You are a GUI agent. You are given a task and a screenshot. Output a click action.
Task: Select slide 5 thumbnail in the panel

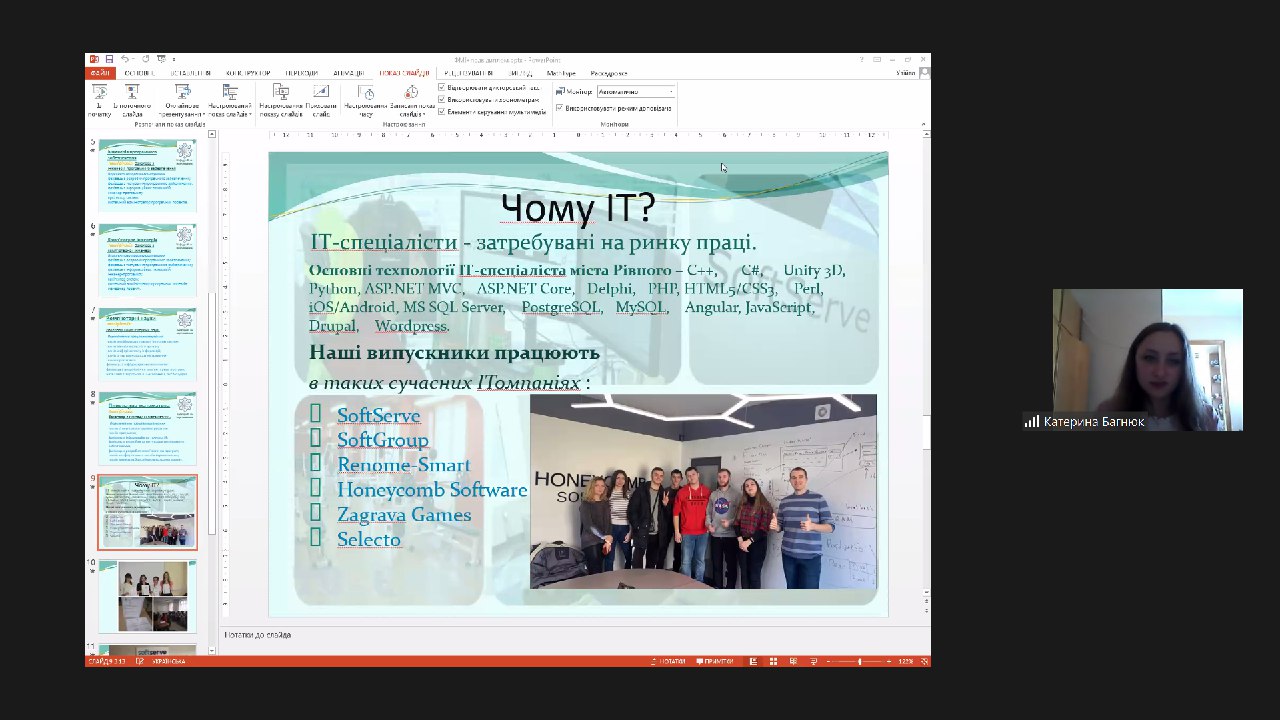(x=147, y=175)
